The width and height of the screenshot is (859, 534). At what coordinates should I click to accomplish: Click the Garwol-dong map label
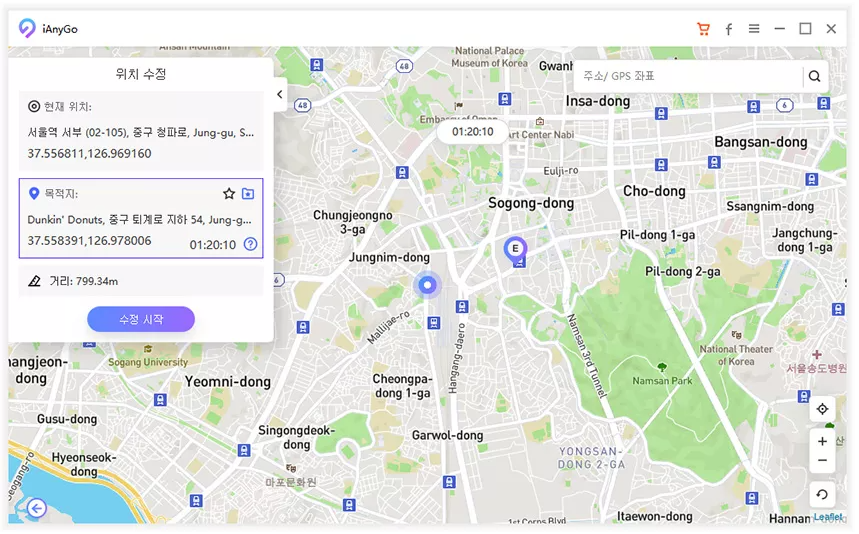(448, 435)
